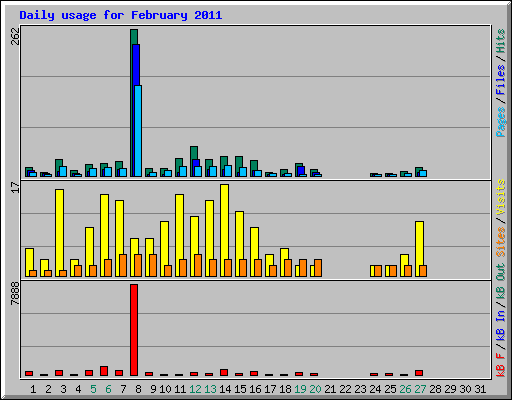Click the '262' hits axis maximum label
This screenshot has height=400, width=512.
(x=16, y=36)
